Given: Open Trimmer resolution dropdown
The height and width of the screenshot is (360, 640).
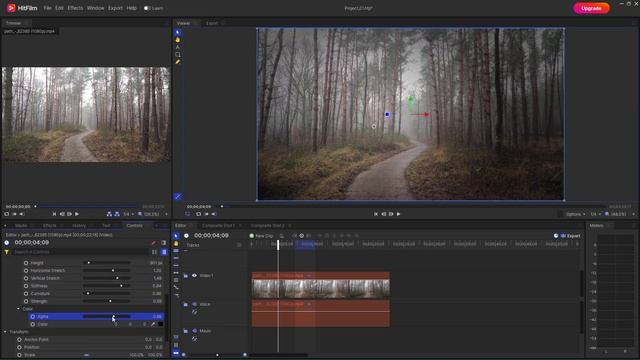Looking at the screenshot, I should coord(129,214).
